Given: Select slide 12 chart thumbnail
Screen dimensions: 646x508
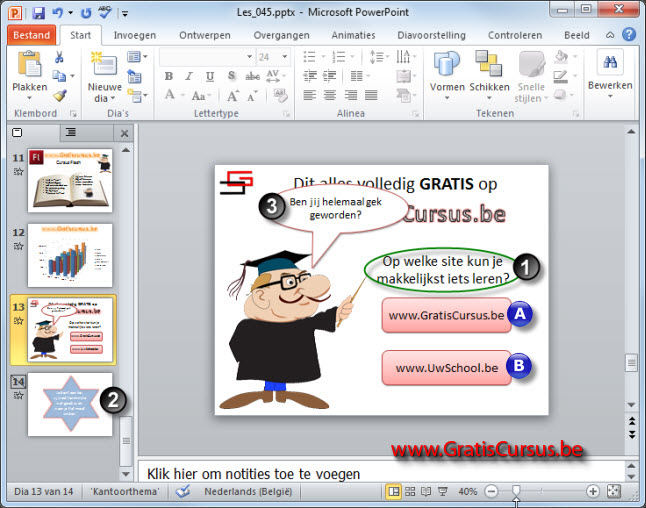Looking at the screenshot, I should [70, 255].
